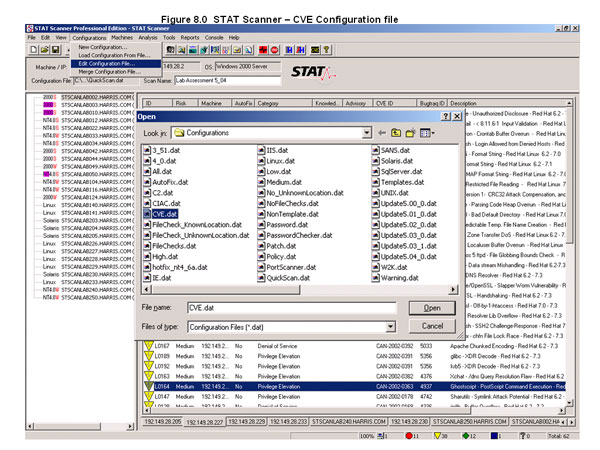Image resolution: width=600 pixels, height=450 pixels.
Task: Click the file icon beside AutoFix.dat
Action: 147,182
